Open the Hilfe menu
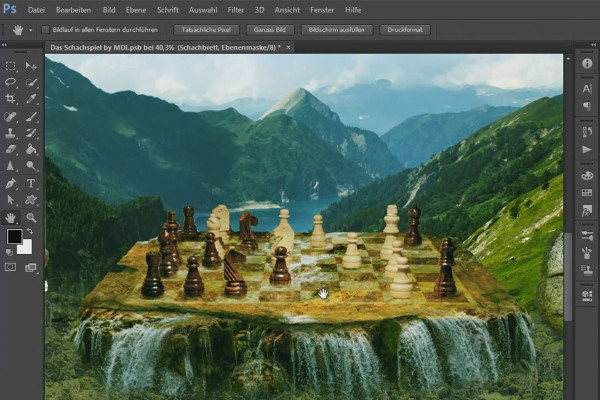This screenshot has height=400, width=600. (353, 10)
